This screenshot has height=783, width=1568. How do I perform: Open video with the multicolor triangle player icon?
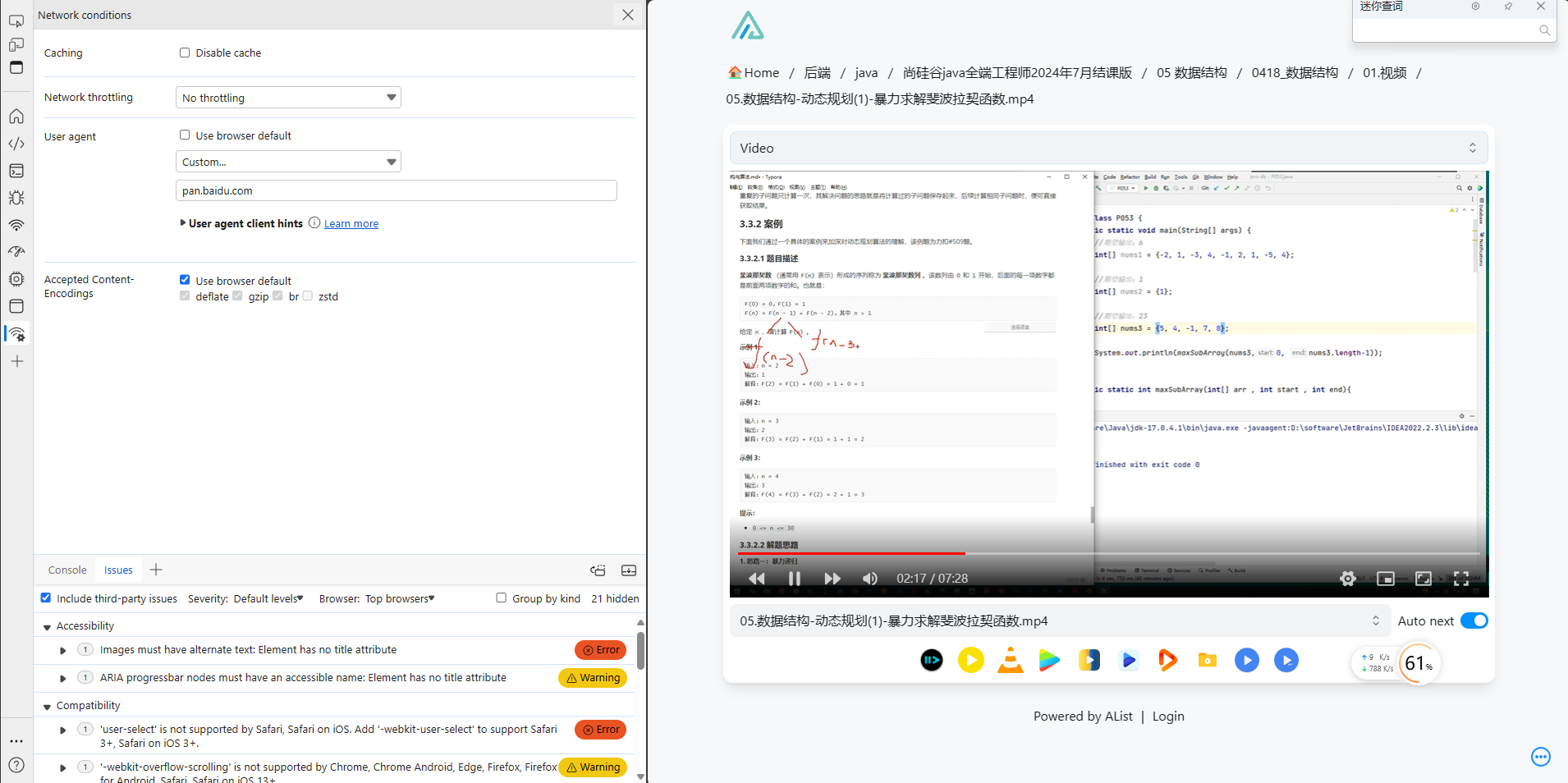pos(1049,660)
